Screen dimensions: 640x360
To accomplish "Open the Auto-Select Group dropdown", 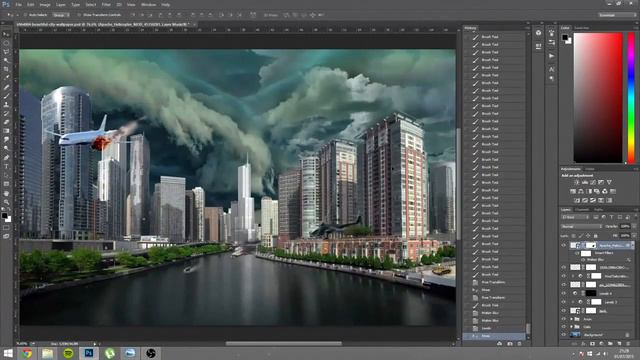I will [x=61, y=15].
